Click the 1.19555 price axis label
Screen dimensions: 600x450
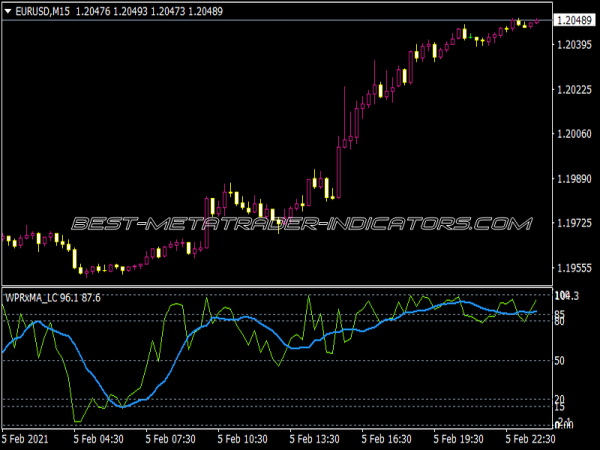point(576,269)
